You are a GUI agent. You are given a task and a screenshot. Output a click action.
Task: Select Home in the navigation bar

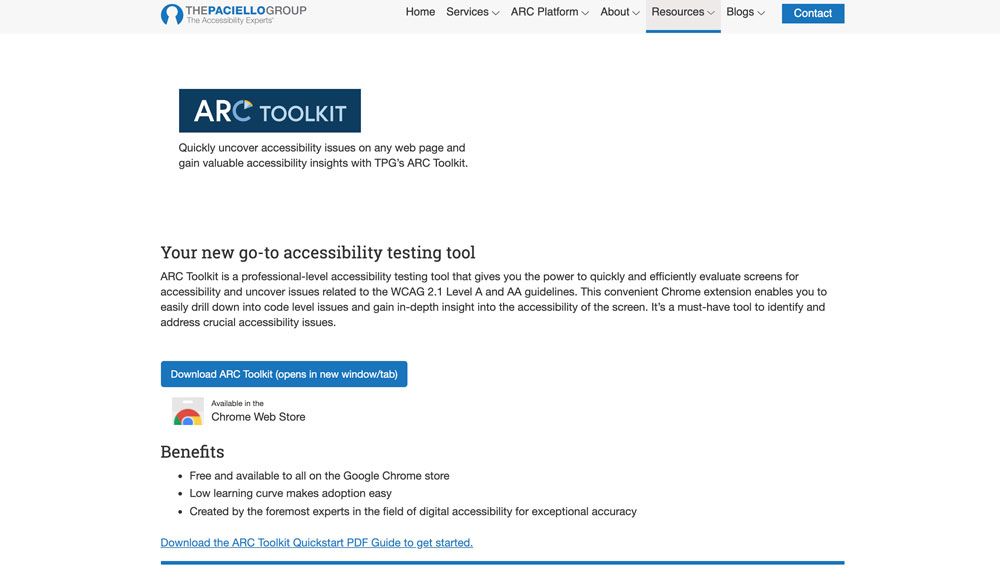click(419, 12)
